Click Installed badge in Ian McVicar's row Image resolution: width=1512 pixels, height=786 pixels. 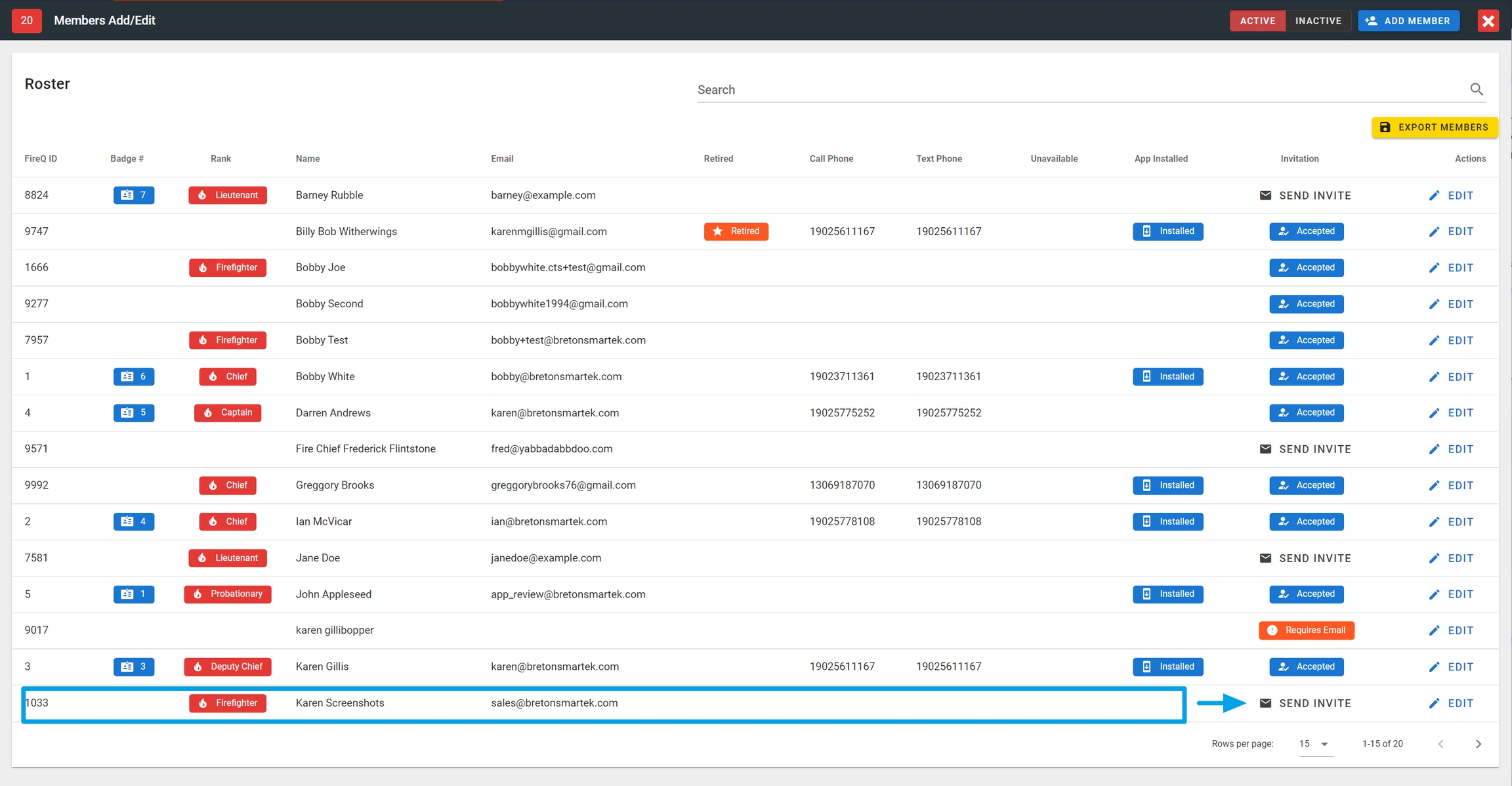1167,521
